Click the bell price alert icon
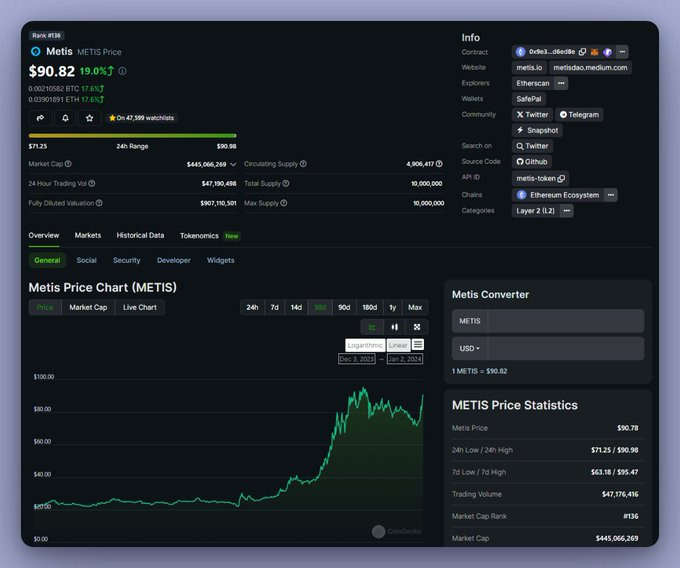Screen dimensions: 680x568 65,117
